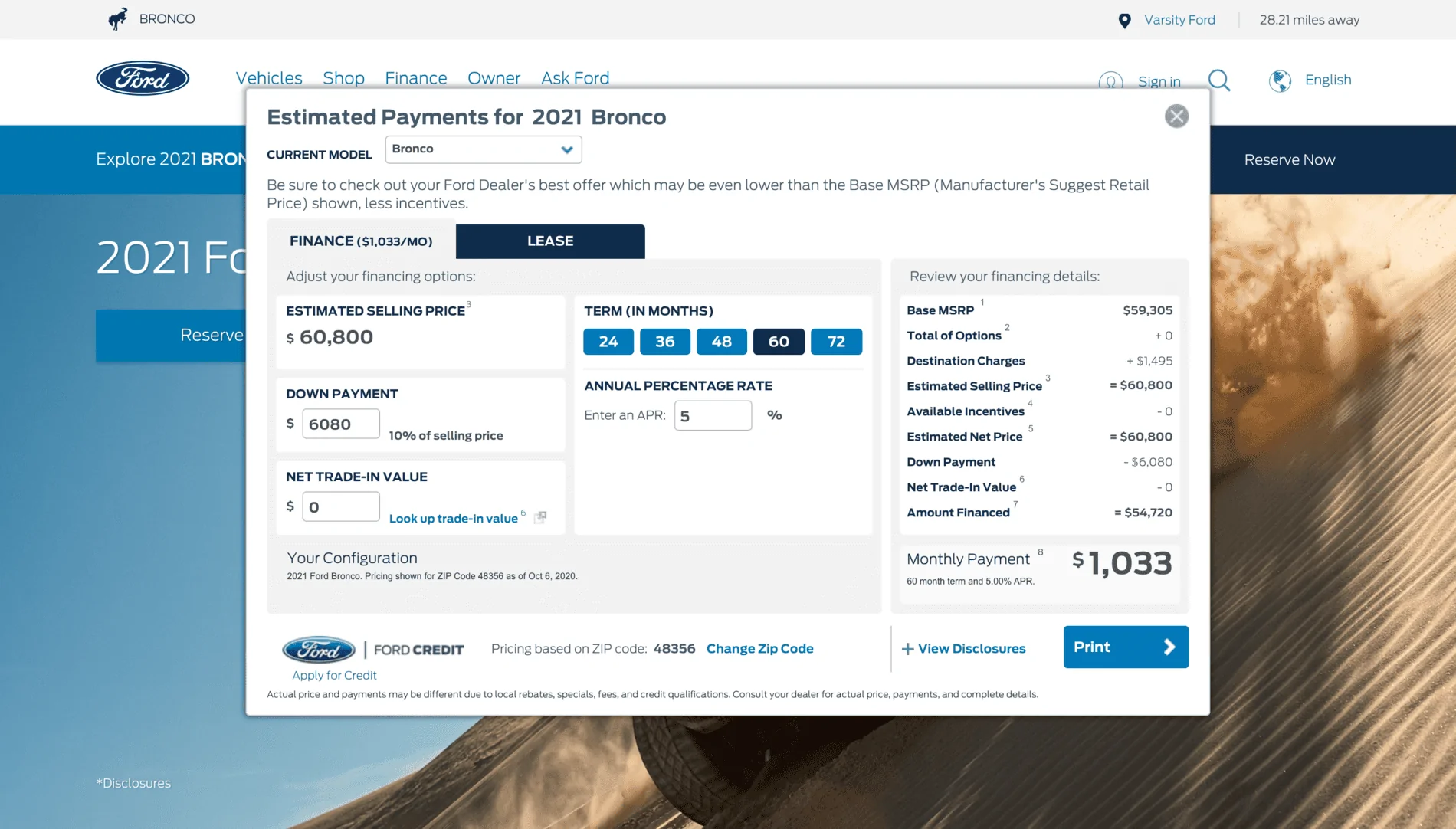Open the Current Model dropdown
Viewport: 1456px width, 829px height.
[x=484, y=149]
